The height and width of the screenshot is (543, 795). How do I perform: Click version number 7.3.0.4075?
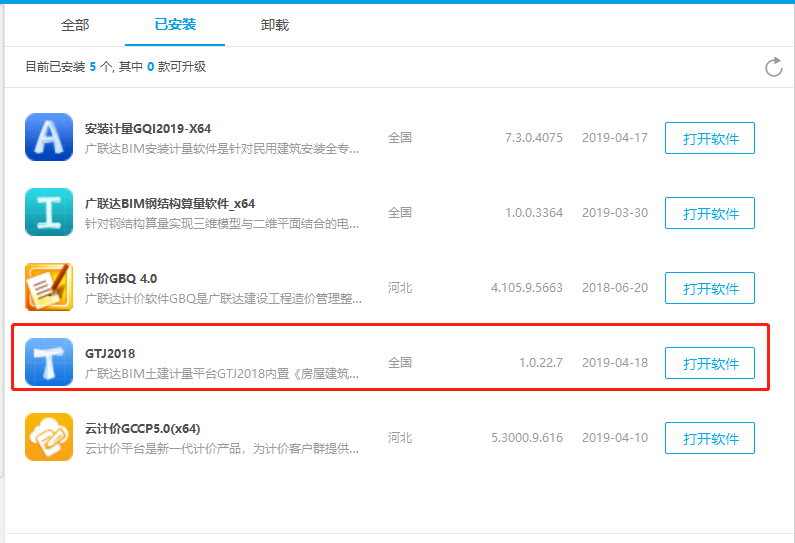(x=534, y=138)
